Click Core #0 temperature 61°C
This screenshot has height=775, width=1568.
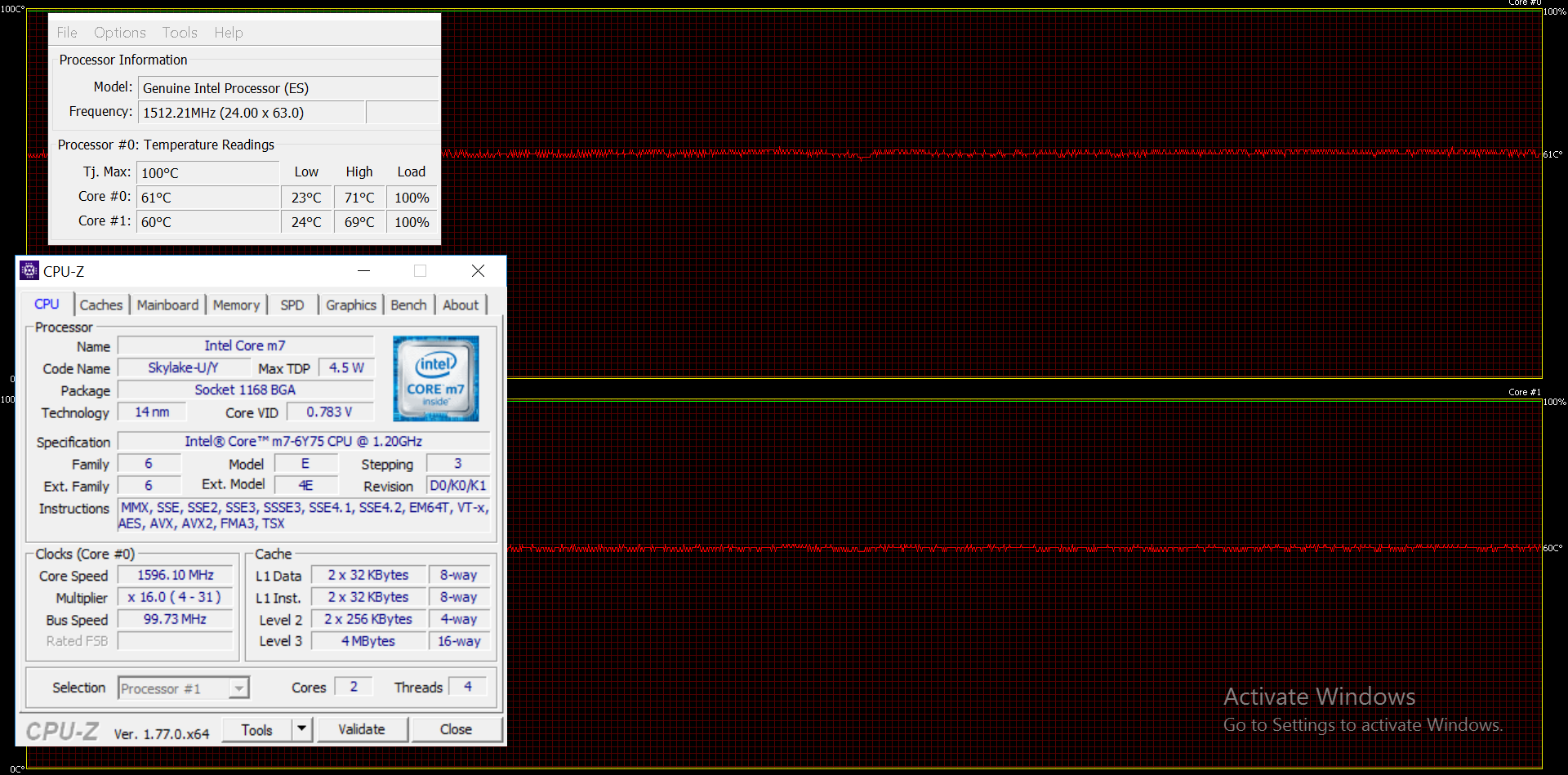tap(208, 198)
